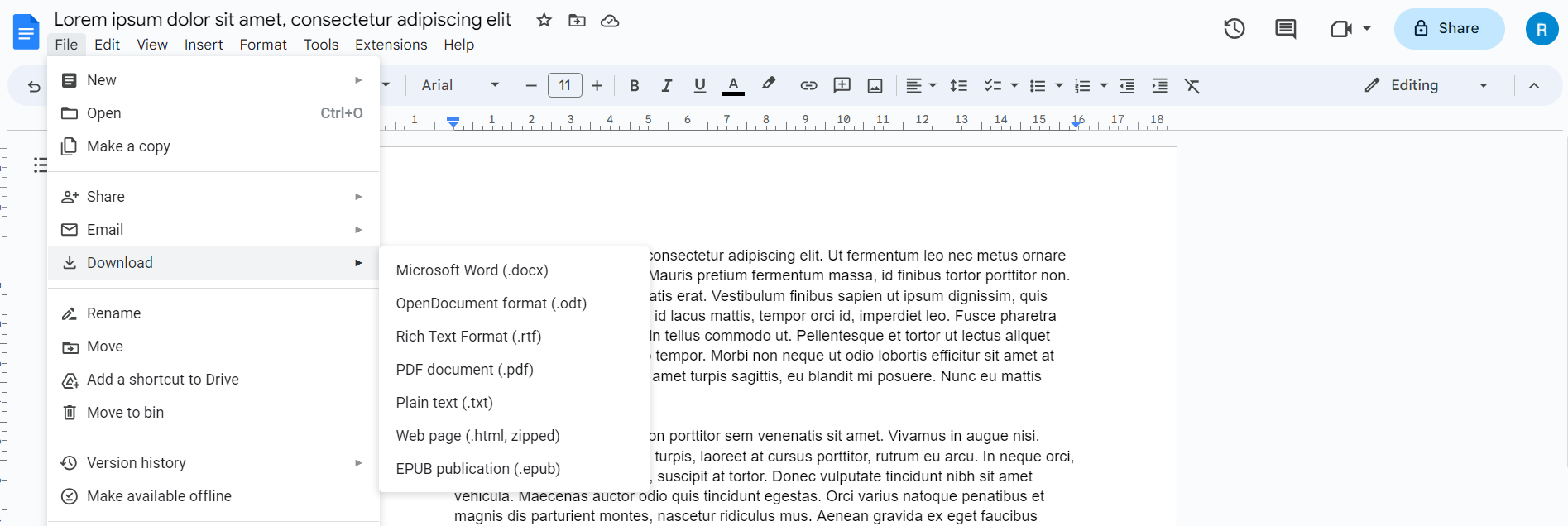Click the undo arrow

tap(34, 86)
